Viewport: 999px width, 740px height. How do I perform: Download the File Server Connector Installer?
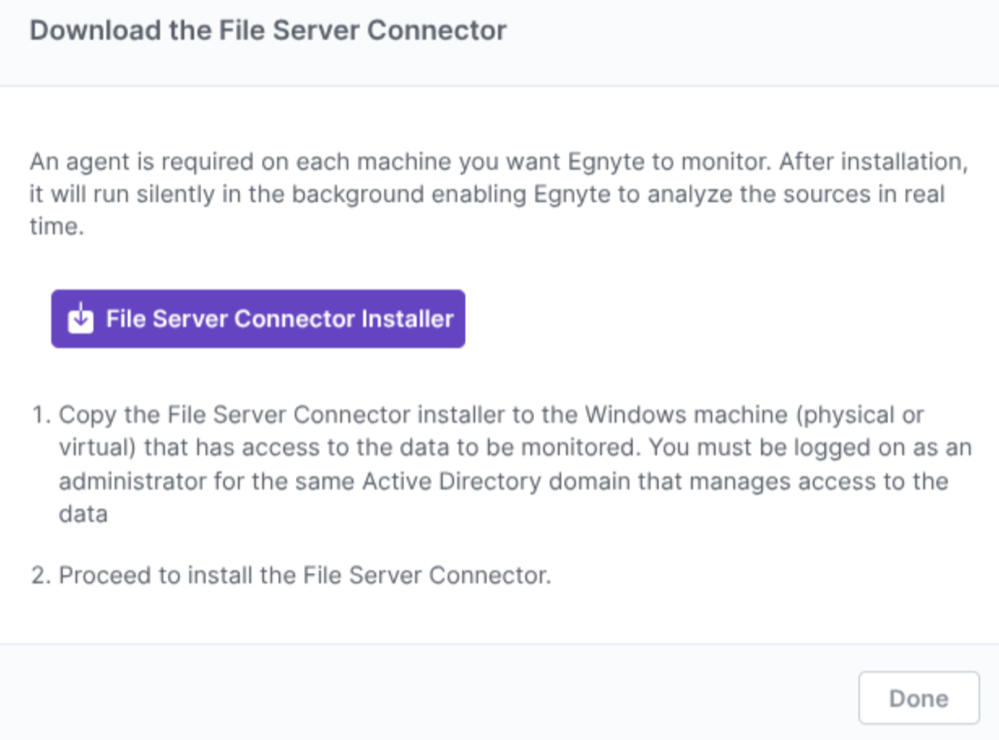click(x=258, y=318)
